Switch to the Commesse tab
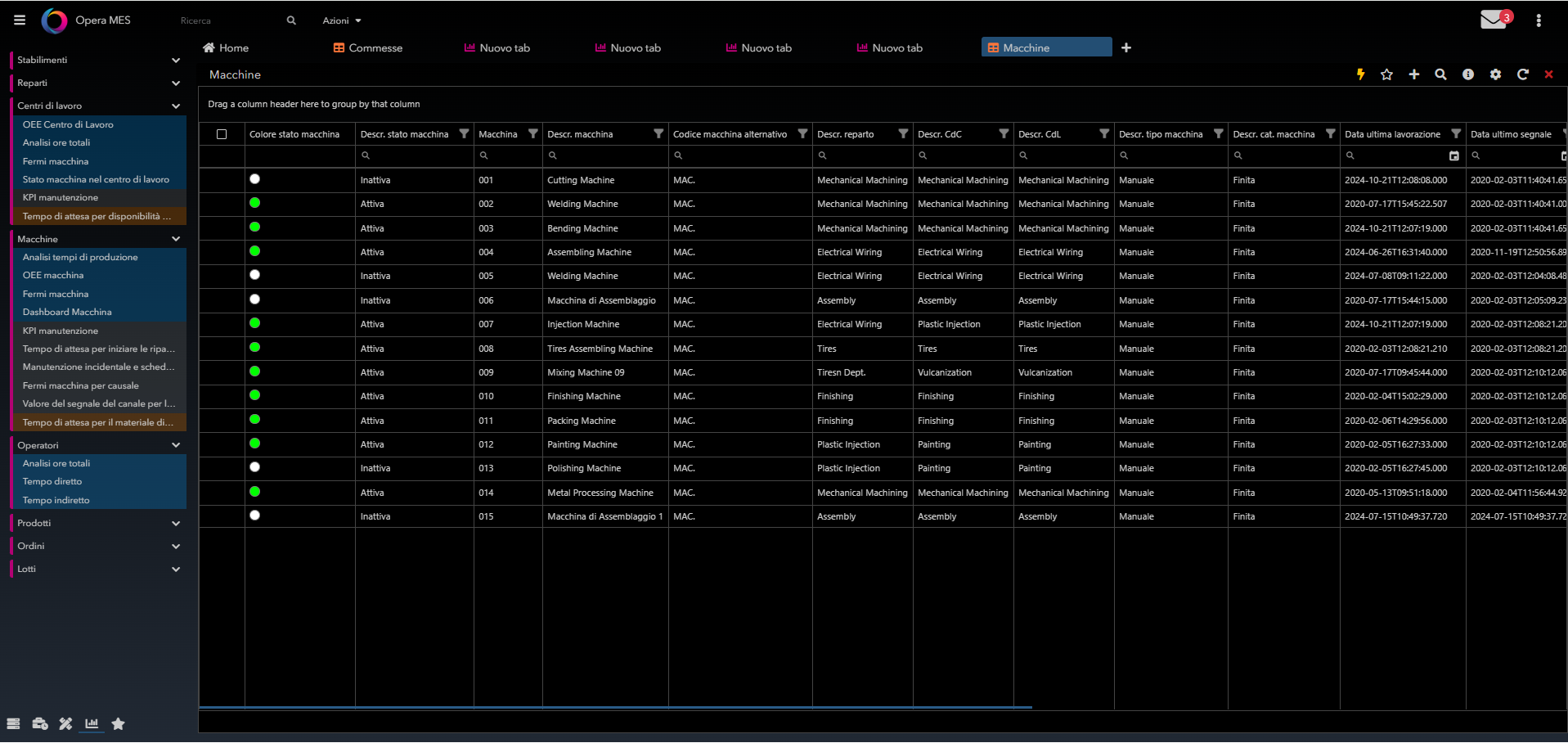Viewport: 1568px width, 743px height. click(367, 47)
